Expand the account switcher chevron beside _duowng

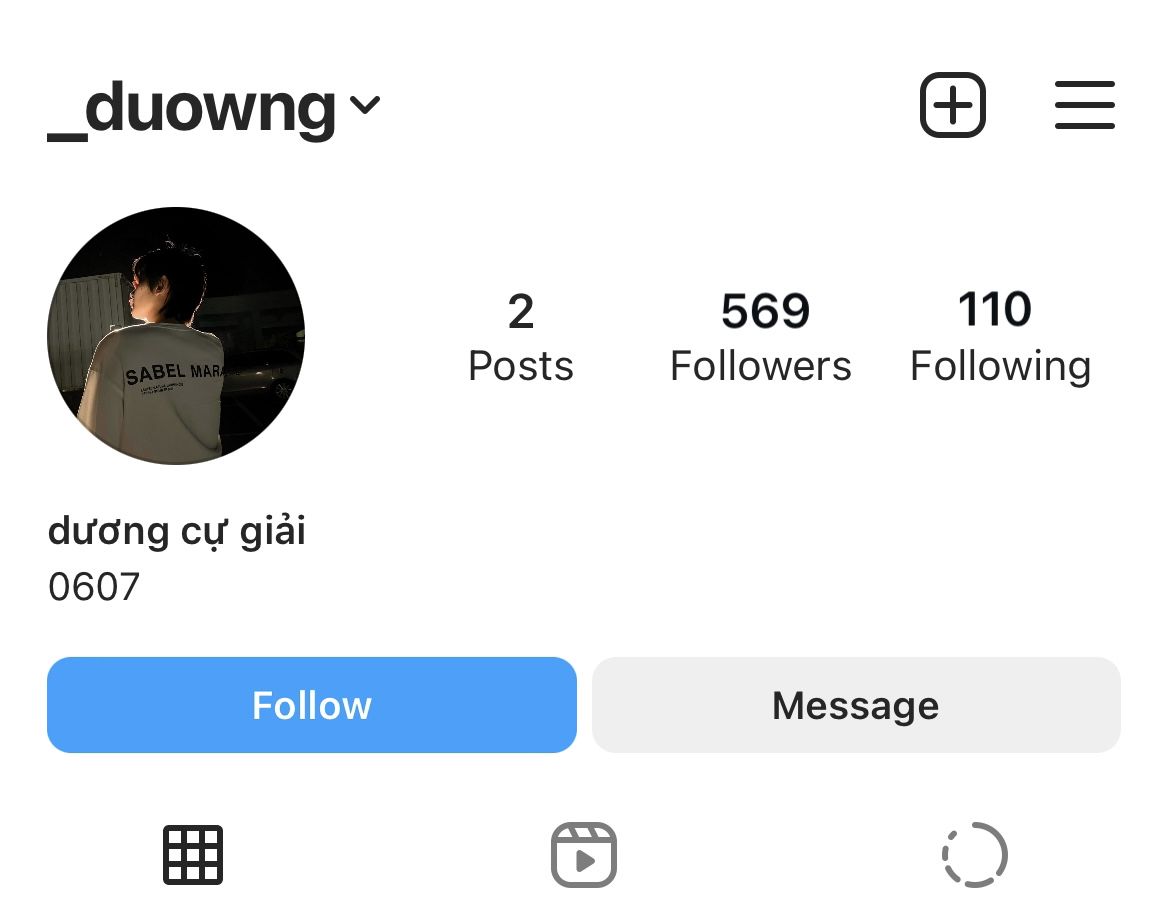tap(366, 104)
